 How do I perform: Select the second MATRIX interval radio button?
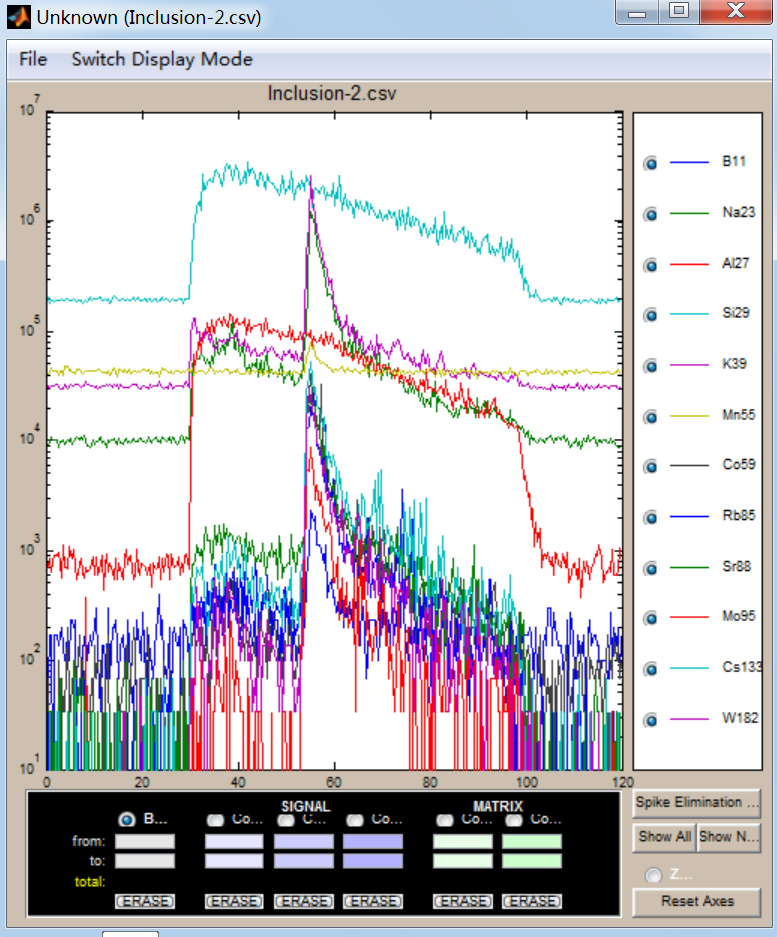click(x=514, y=820)
